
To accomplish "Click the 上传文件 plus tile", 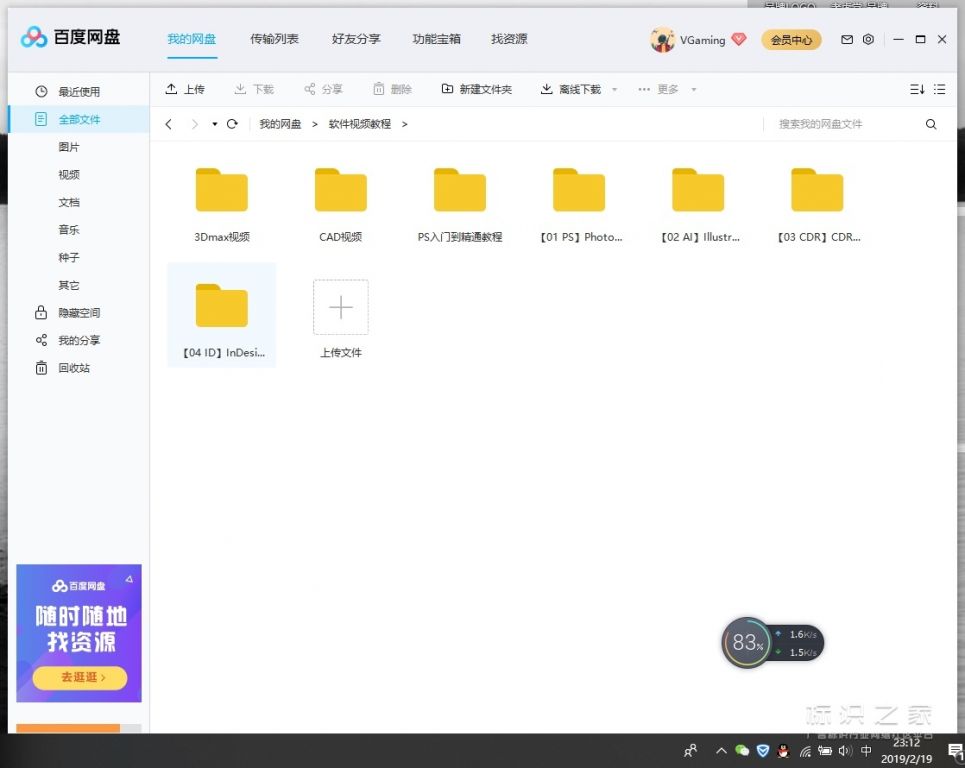I will pos(340,307).
